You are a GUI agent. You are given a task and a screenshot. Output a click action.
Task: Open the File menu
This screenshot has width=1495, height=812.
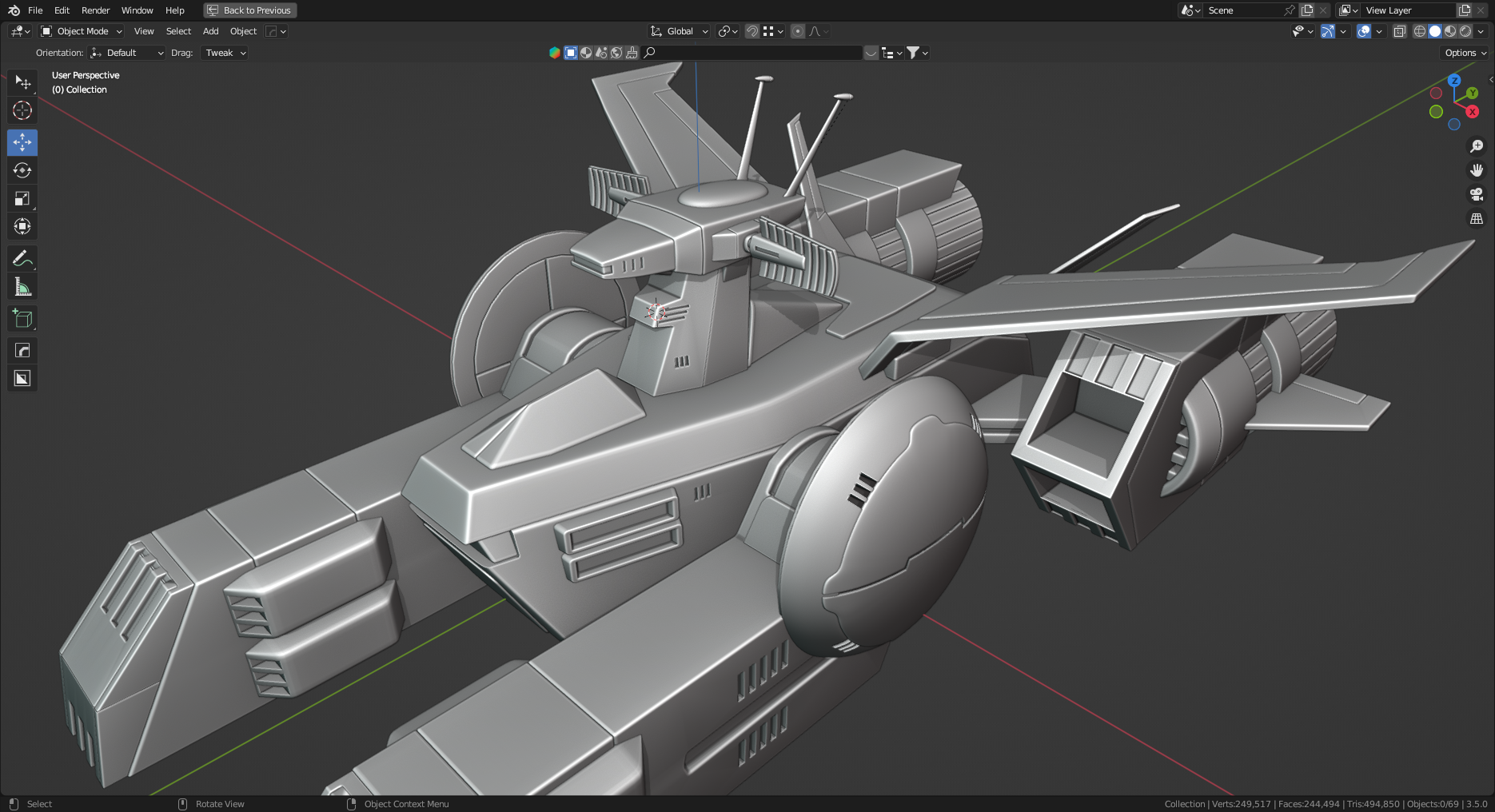(x=35, y=10)
